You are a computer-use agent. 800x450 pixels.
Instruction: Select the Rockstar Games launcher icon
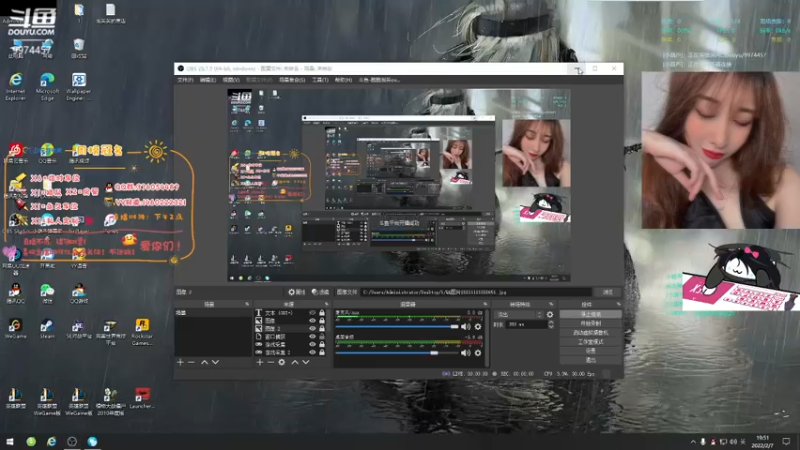coord(142,332)
